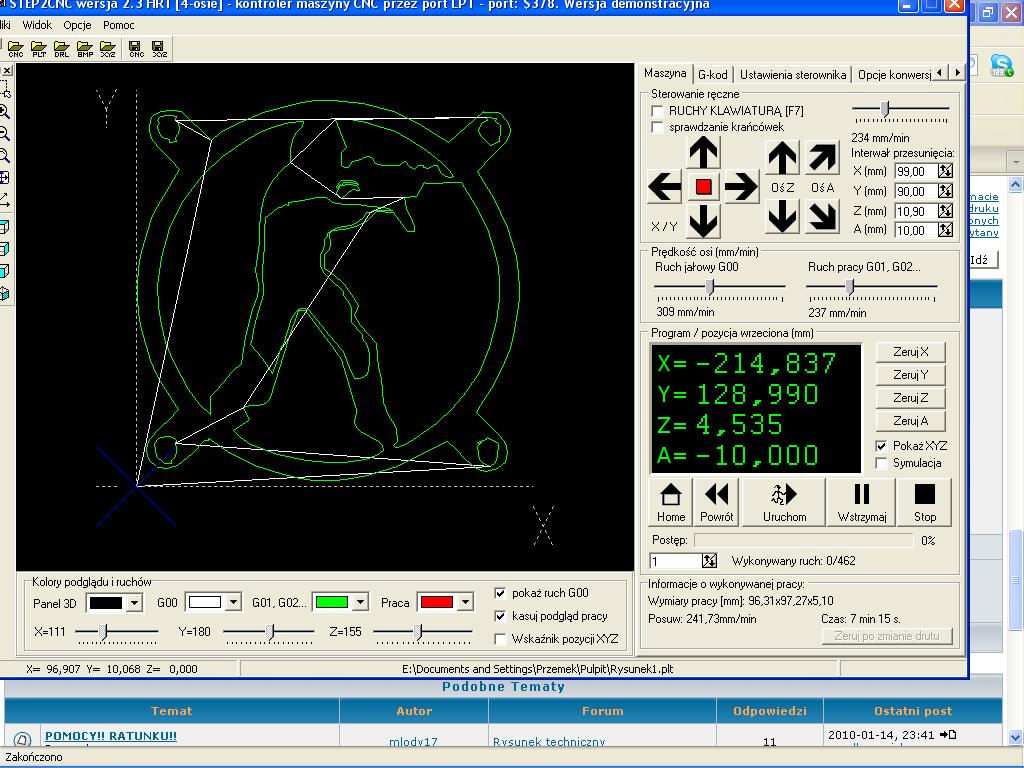Uncheck kasuj podgląd pracy
The width and height of the screenshot is (1024, 768).
click(500, 616)
